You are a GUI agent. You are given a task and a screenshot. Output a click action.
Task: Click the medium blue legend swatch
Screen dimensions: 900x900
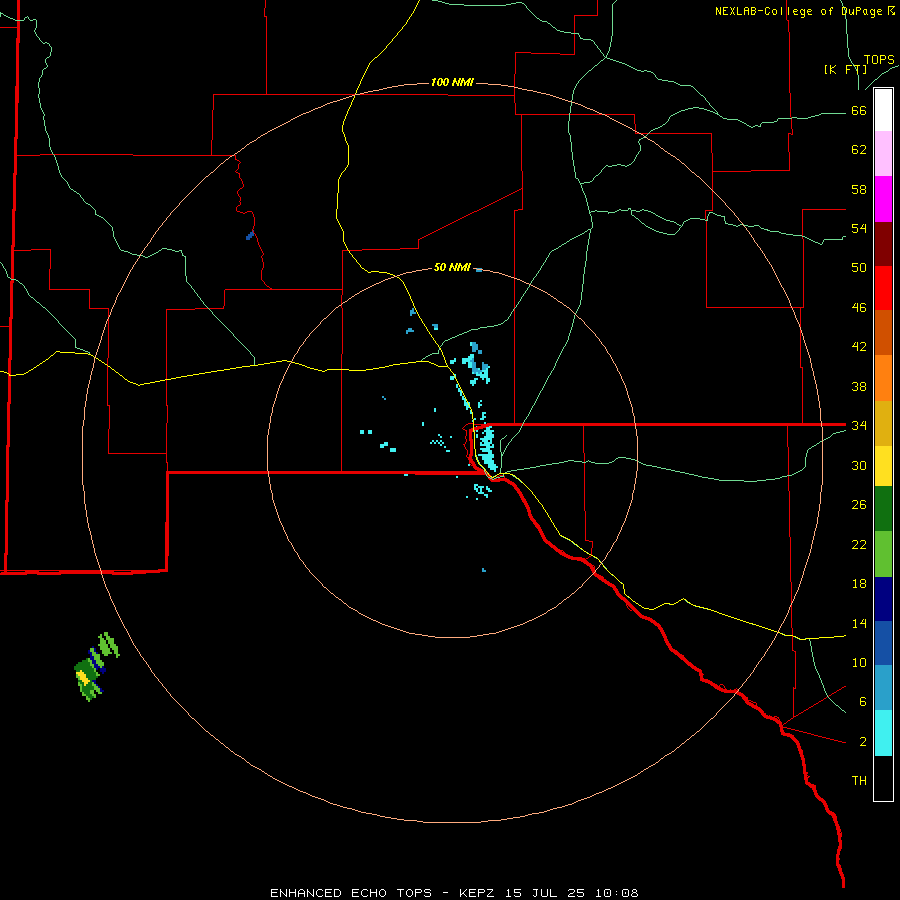[x=883, y=643]
